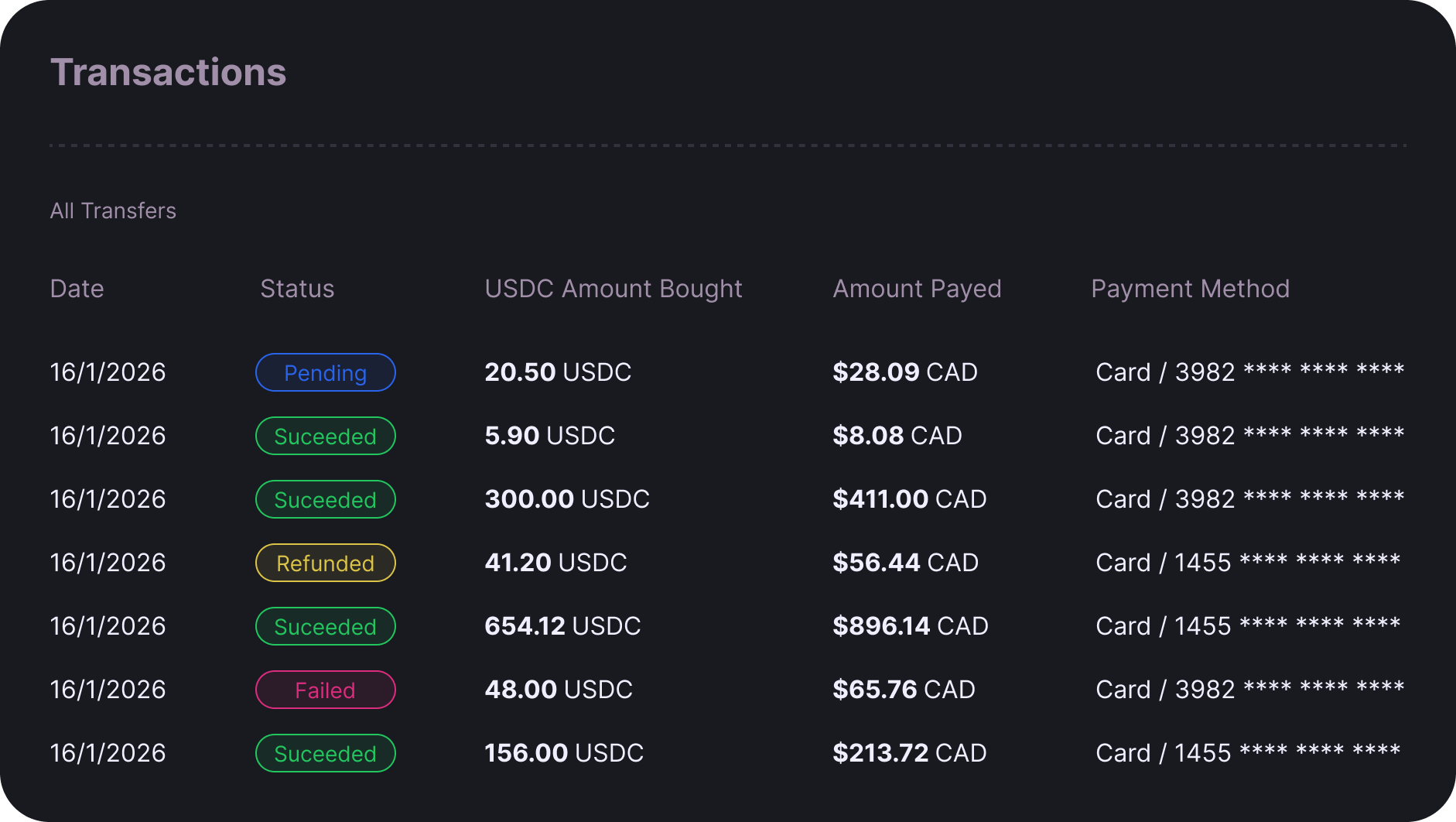Screen dimensions: 1456x822
Task: Click the date of the Pending transaction
Action: tap(108, 372)
